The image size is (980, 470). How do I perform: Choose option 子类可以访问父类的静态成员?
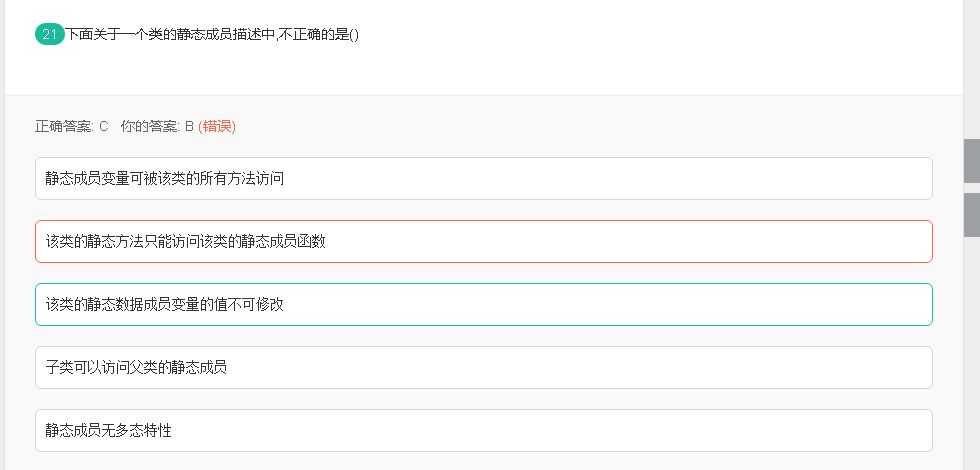pos(483,367)
